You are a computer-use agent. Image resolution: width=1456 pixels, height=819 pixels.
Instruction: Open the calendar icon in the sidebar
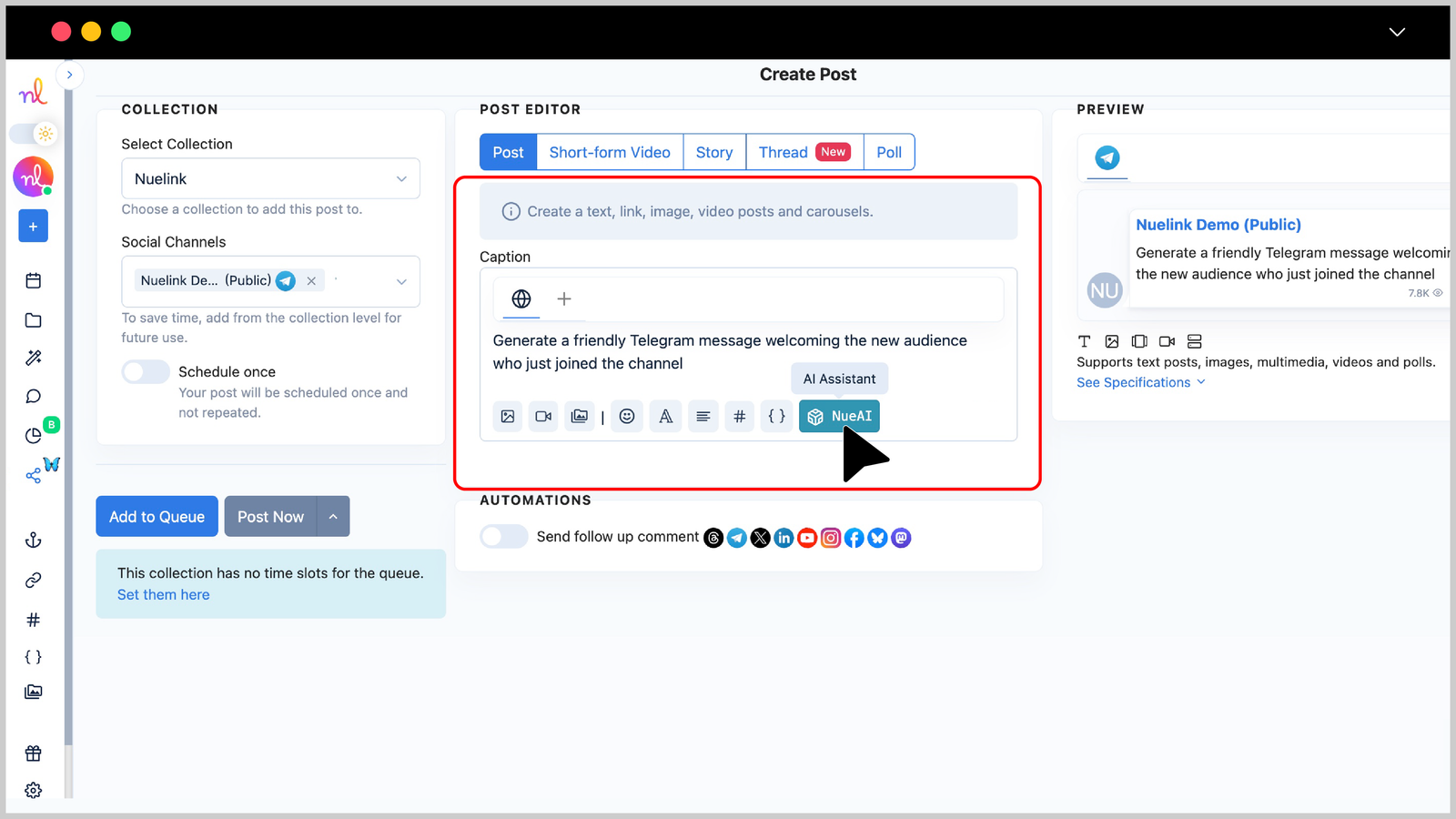coord(33,280)
